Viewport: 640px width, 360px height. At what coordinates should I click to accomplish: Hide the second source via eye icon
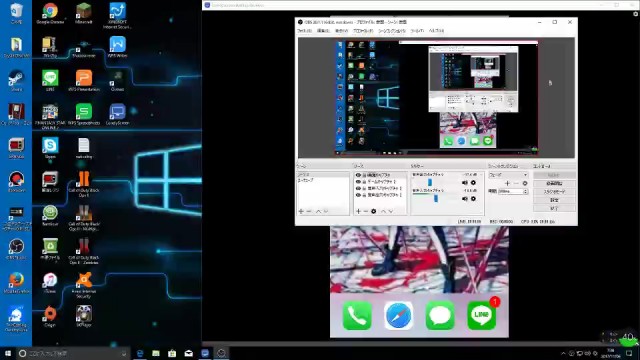(358, 182)
